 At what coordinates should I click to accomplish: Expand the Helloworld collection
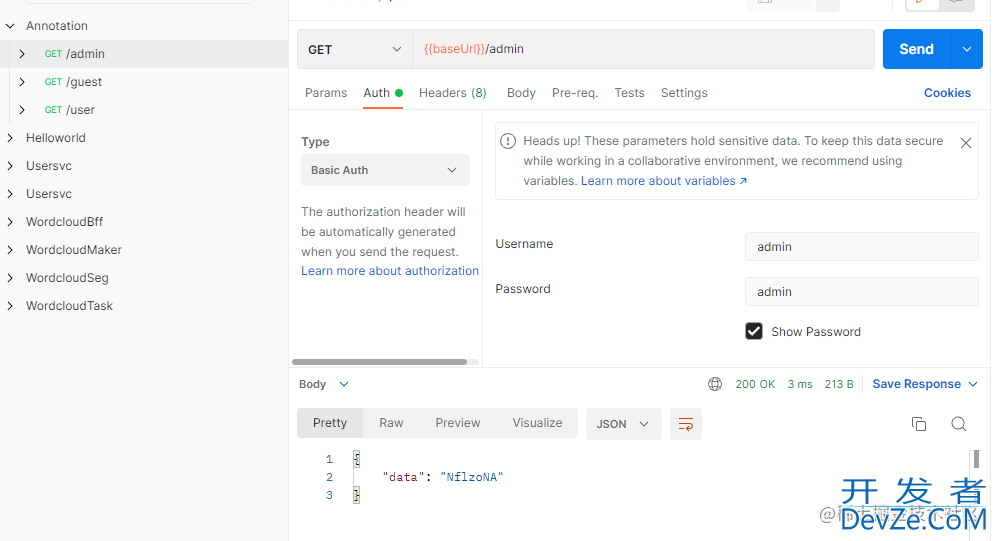(x=10, y=138)
